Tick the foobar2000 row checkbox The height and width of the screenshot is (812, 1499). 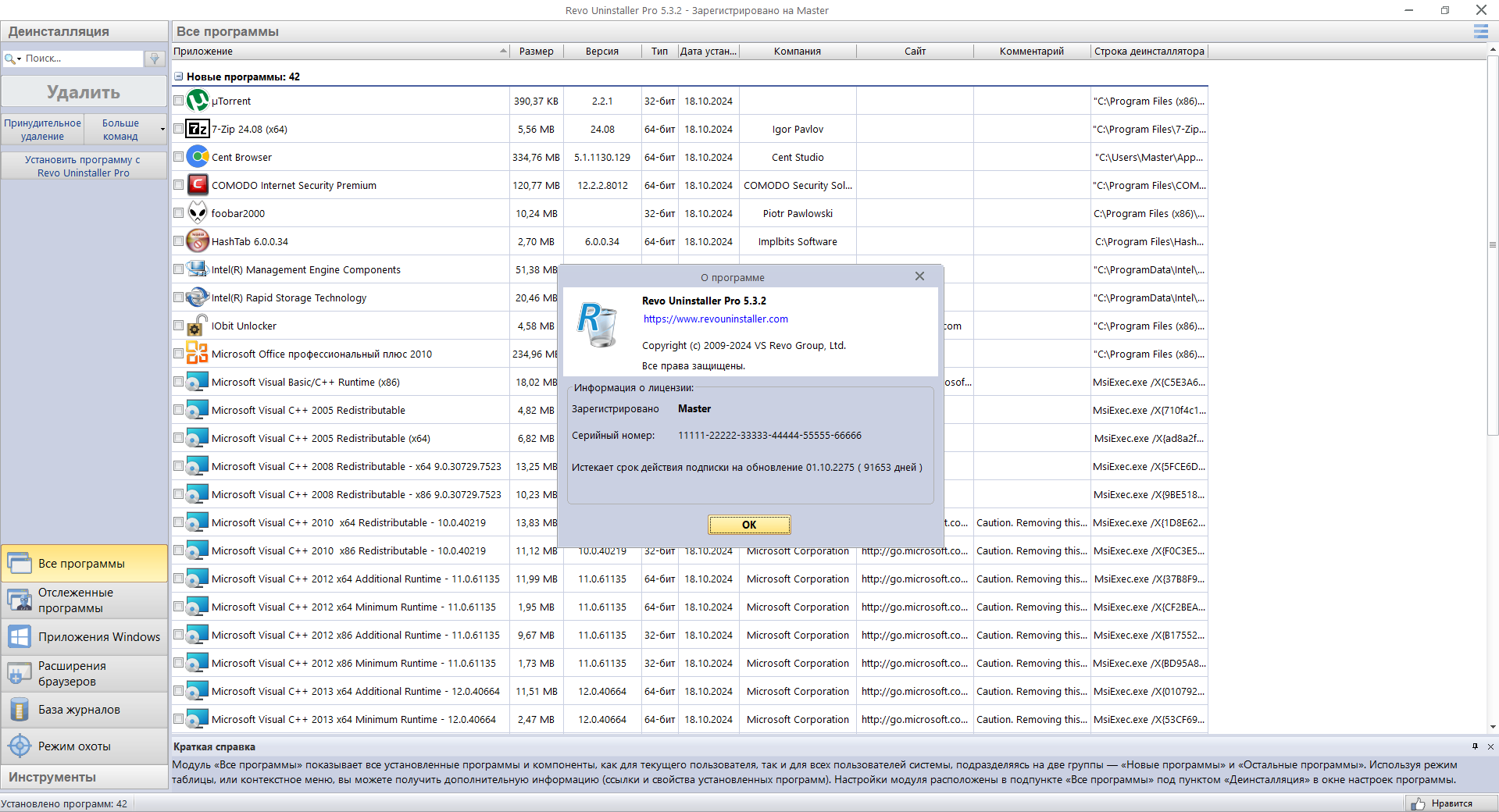[179, 213]
